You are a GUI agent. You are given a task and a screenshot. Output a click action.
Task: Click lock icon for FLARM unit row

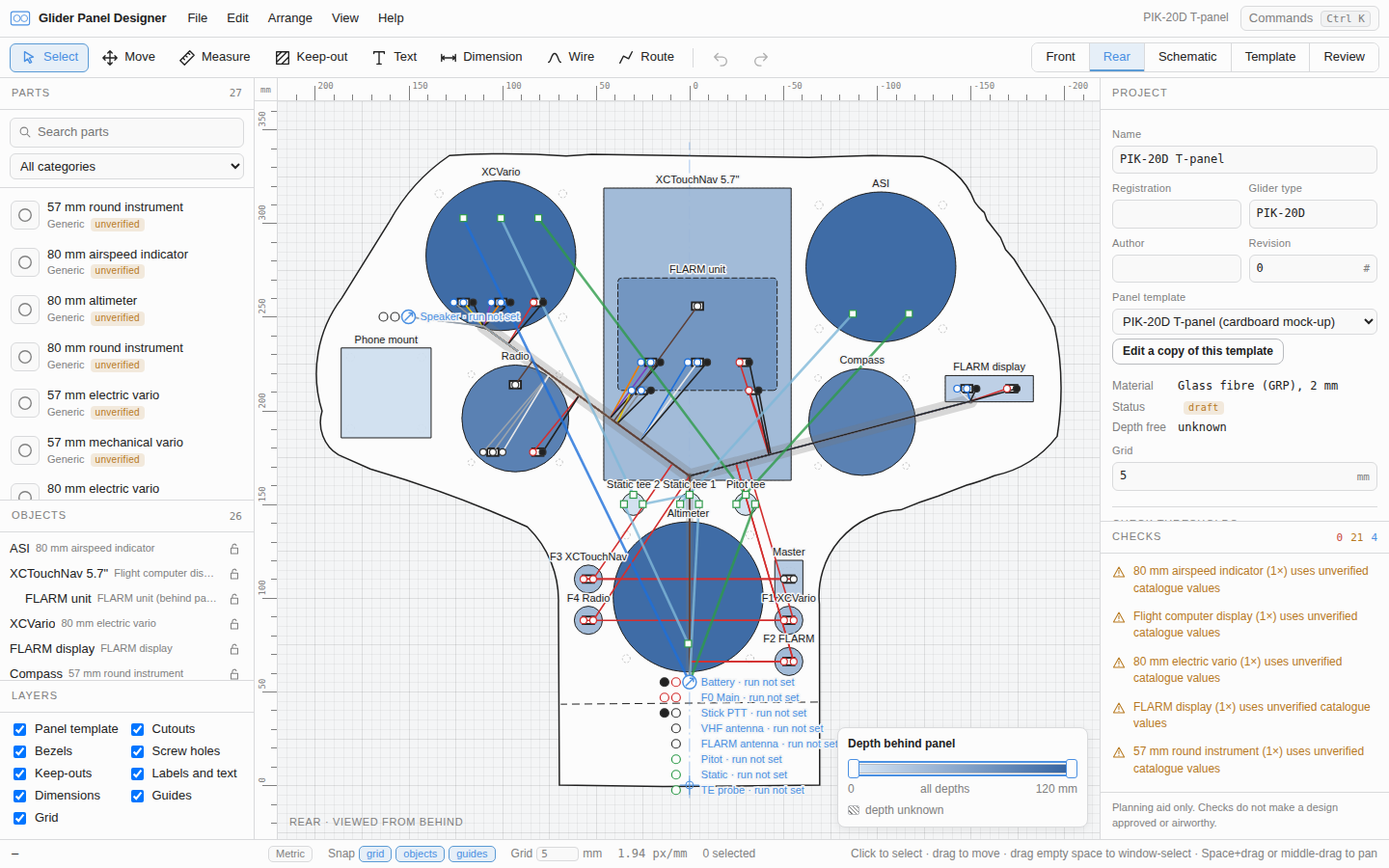[x=234, y=599]
